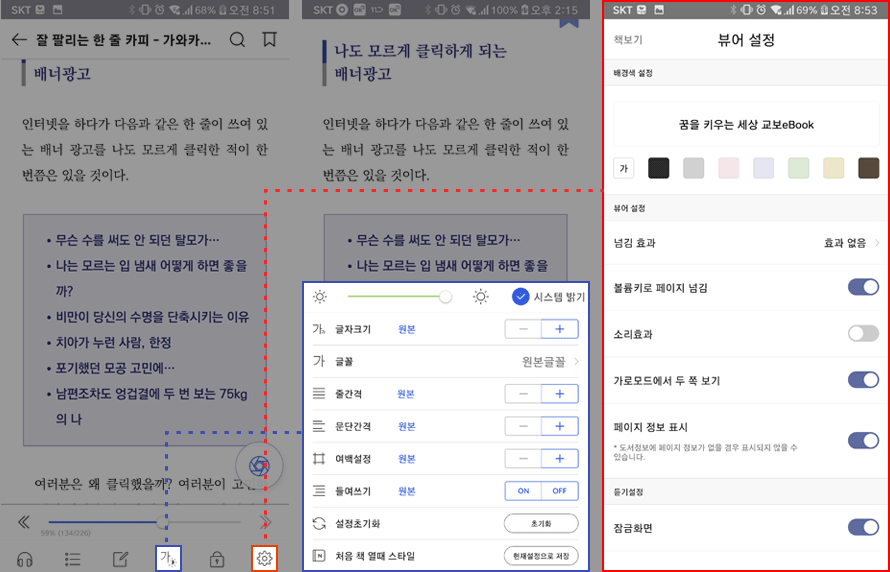Increase 여백설정 with plus button

point(560,459)
